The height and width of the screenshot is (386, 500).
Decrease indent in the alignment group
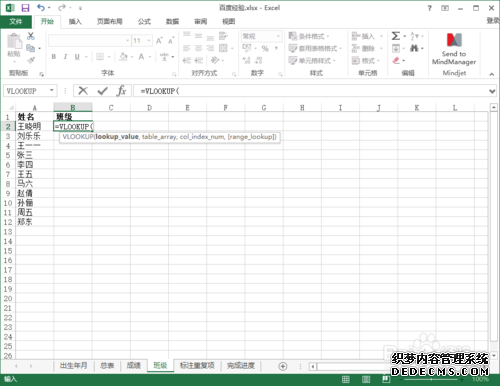pos(187,60)
